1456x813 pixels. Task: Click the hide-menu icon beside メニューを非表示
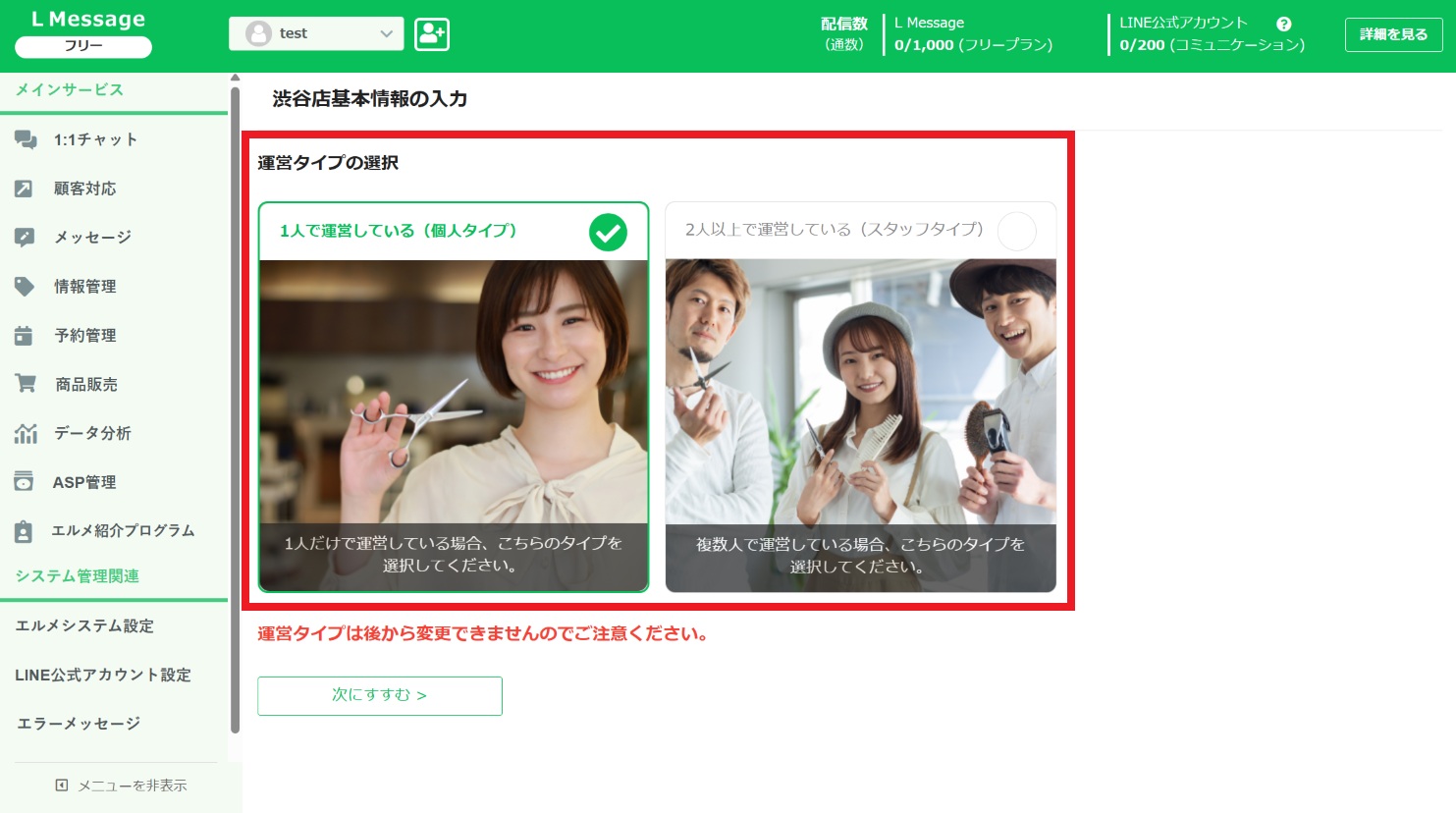(62, 786)
